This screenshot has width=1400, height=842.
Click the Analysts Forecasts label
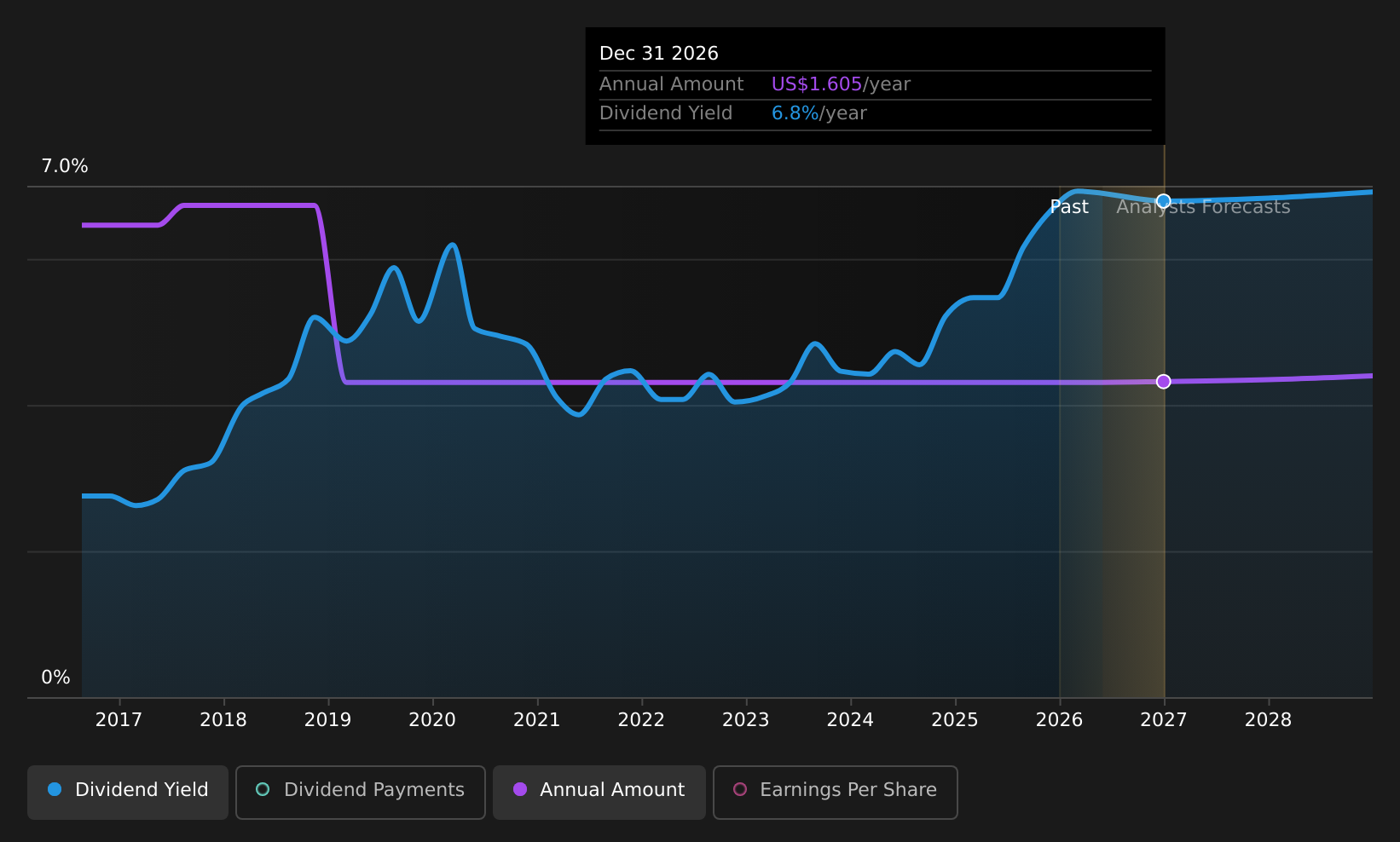click(x=1203, y=207)
